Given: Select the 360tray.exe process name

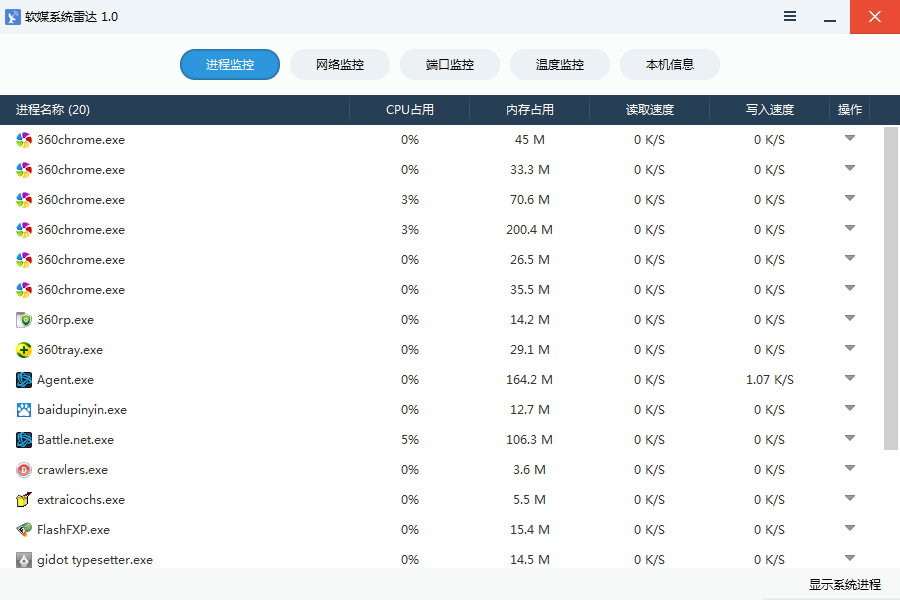Looking at the screenshot, I should tap(69, 350).
